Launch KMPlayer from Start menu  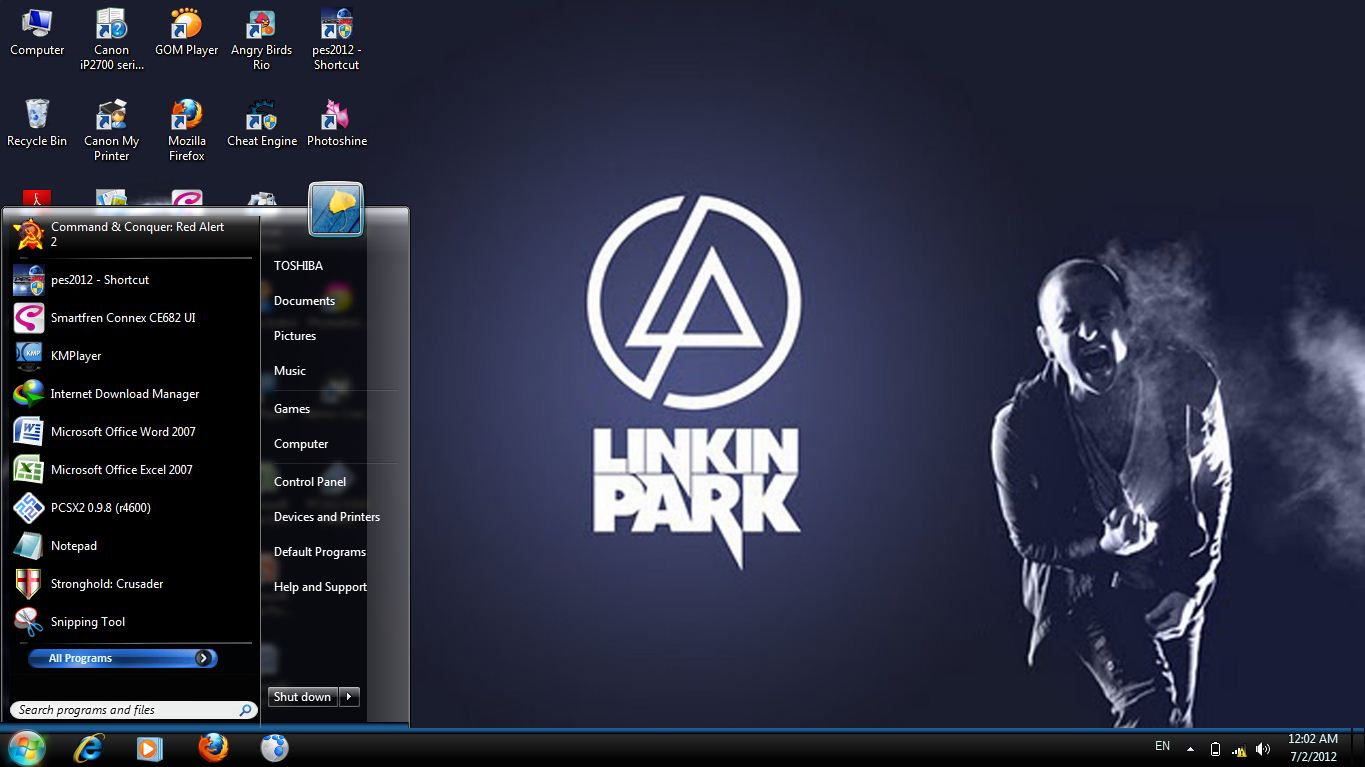coord(133,356)
